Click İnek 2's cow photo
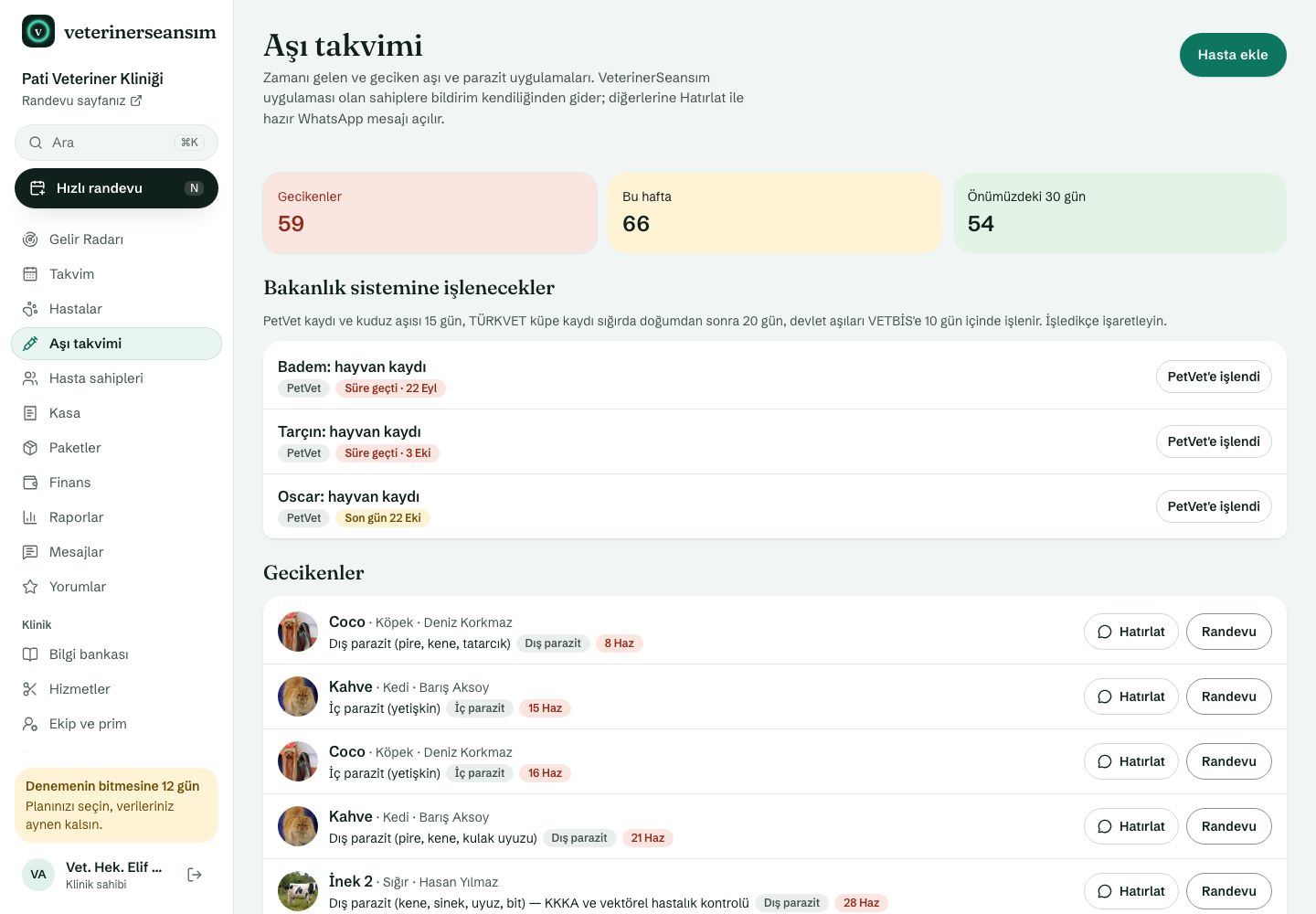 pos(298,891)
